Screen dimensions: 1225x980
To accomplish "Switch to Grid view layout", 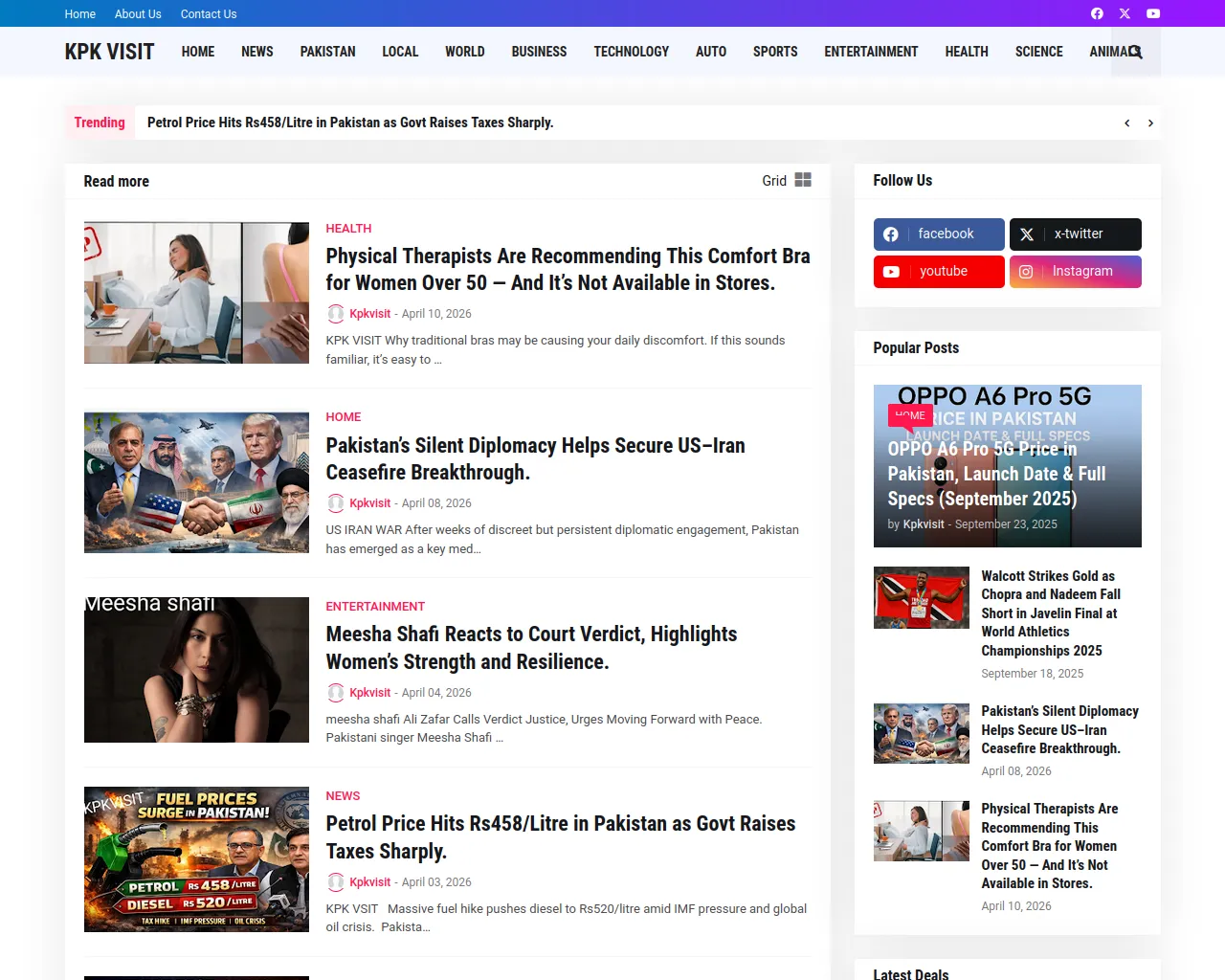I will pos(787,180).
